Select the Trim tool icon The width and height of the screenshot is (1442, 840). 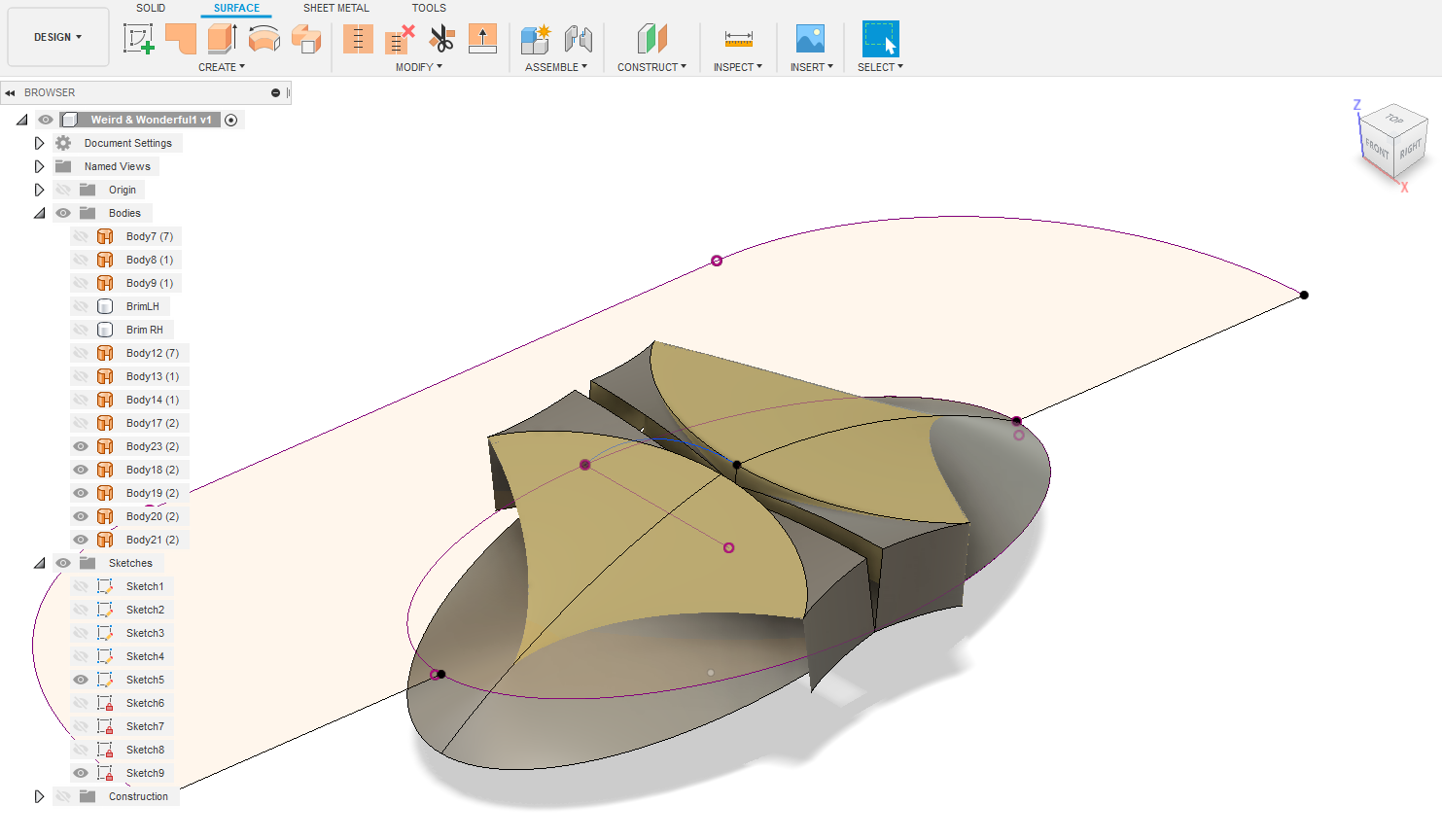pos(358,39)
